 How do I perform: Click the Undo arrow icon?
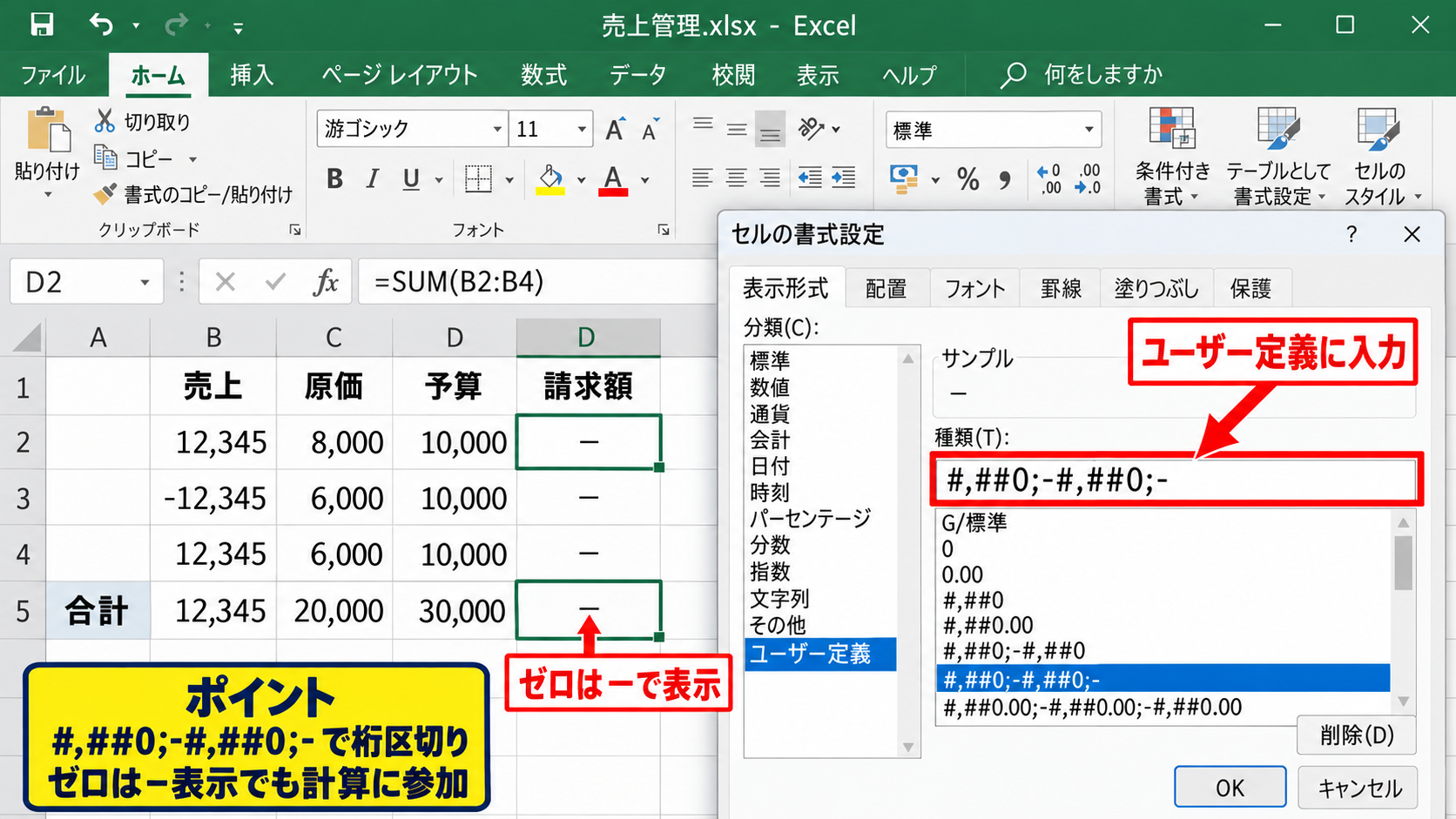tap(101, 24)
